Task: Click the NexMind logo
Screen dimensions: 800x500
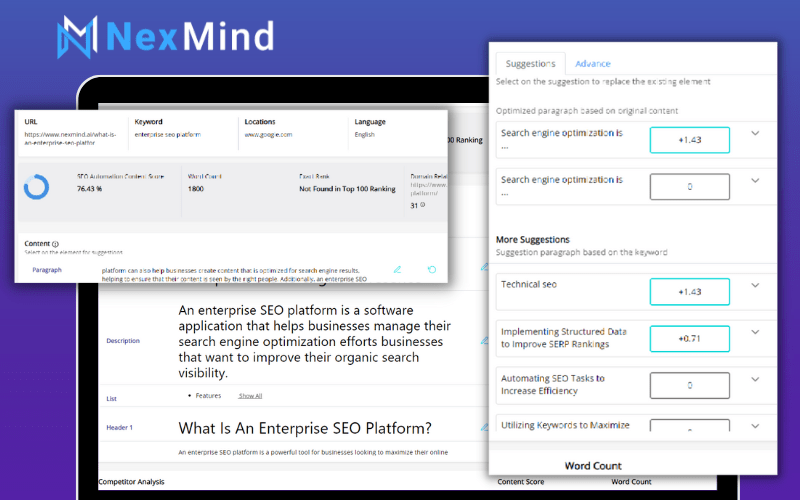Action: pos(166,37)
